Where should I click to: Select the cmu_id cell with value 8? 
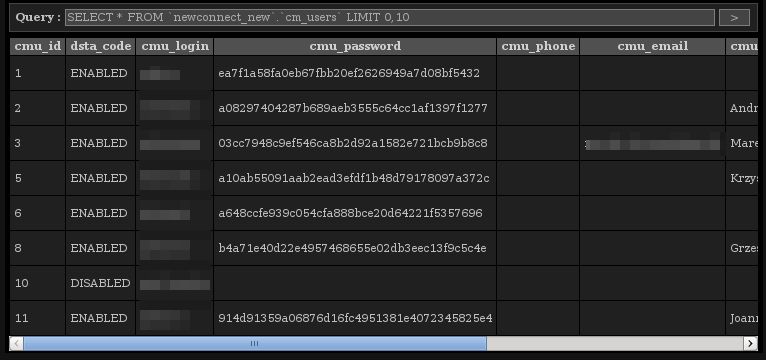pos(38,249)
